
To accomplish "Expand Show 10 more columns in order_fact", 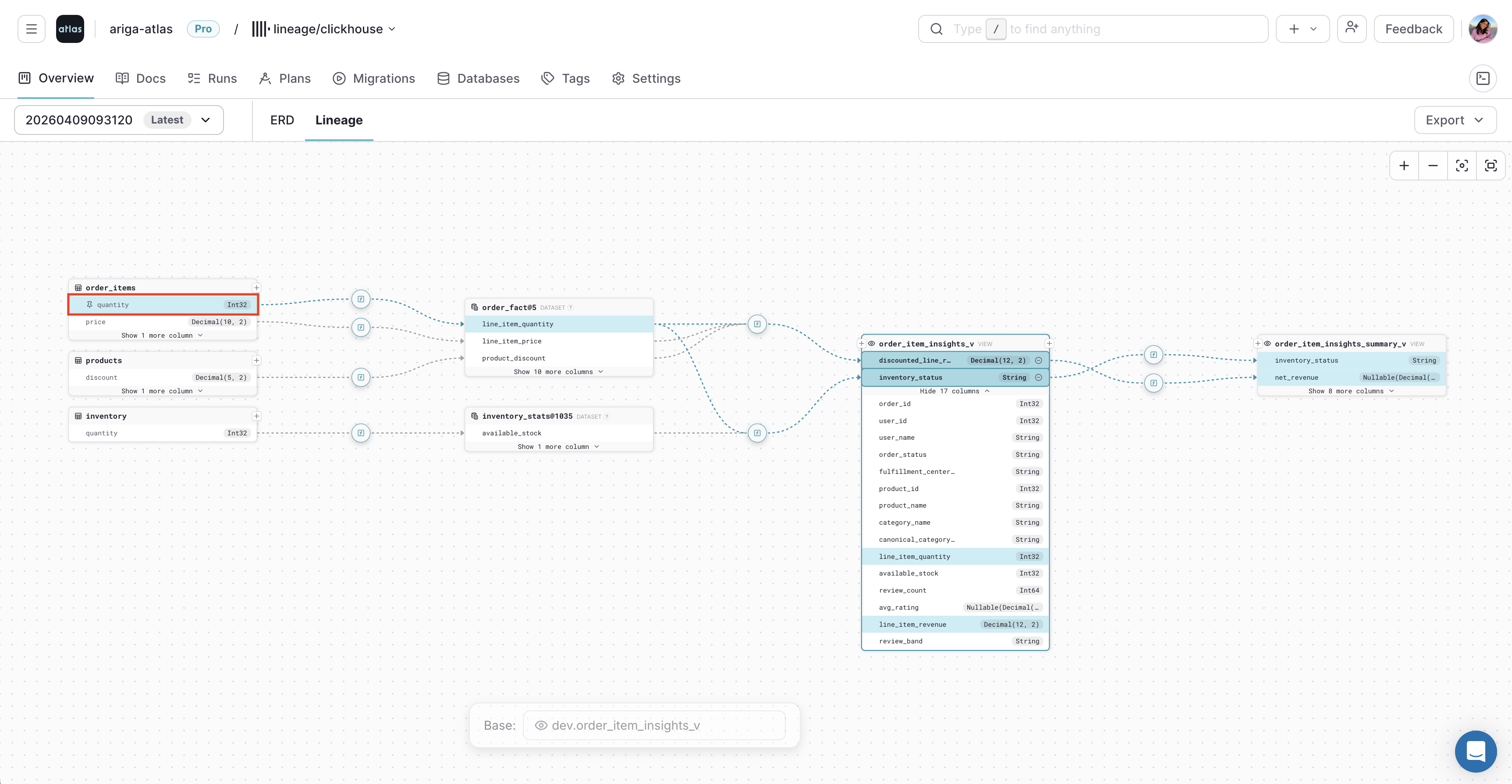I will coord(558,371).
